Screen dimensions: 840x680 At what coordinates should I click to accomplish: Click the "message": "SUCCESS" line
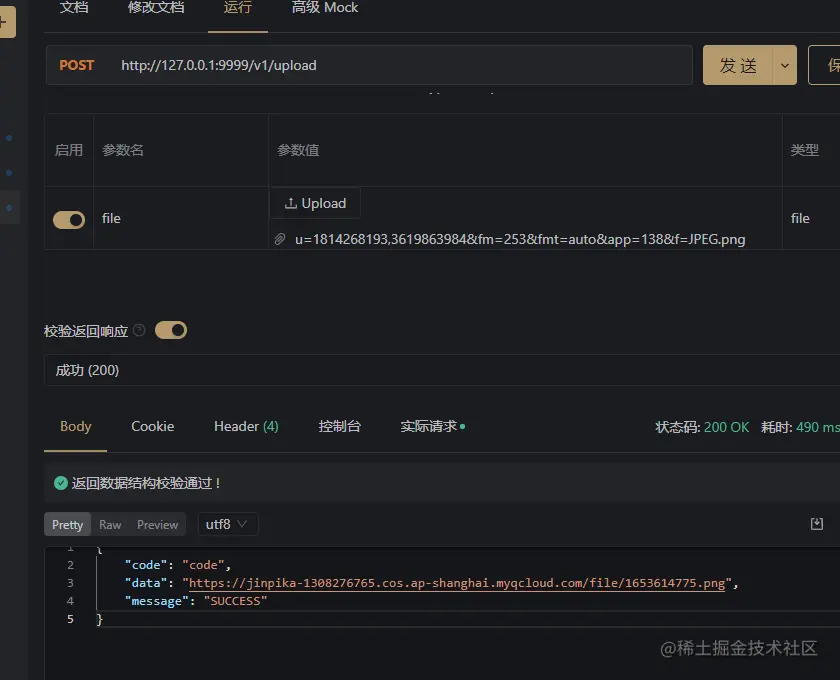point(196,601)
